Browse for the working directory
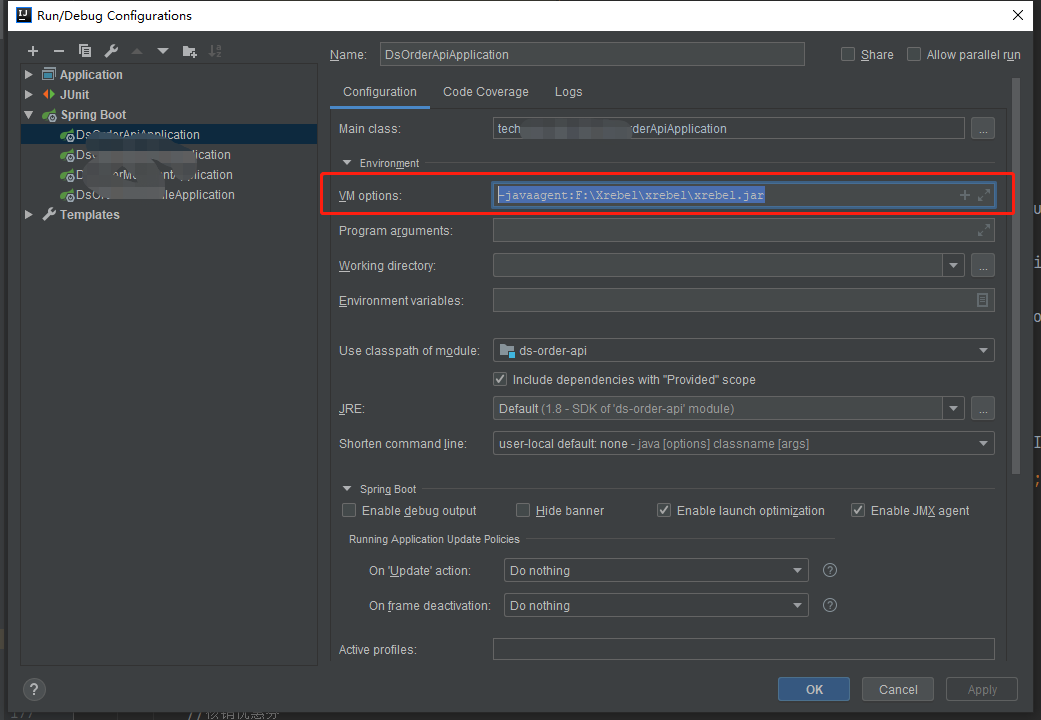The image size is (1041, 720). [x=983, y=265]
